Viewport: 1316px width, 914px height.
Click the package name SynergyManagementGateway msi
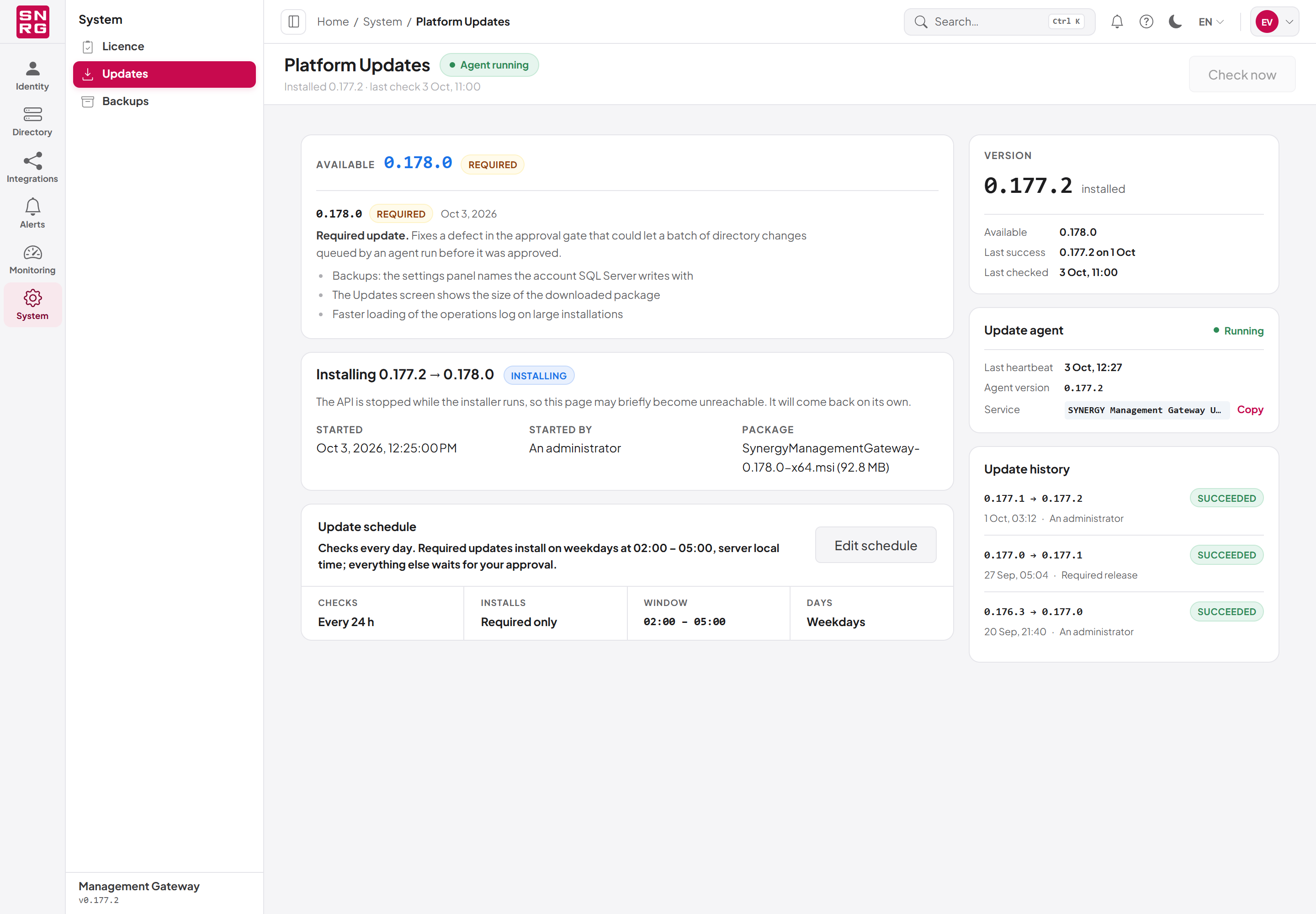830,457
